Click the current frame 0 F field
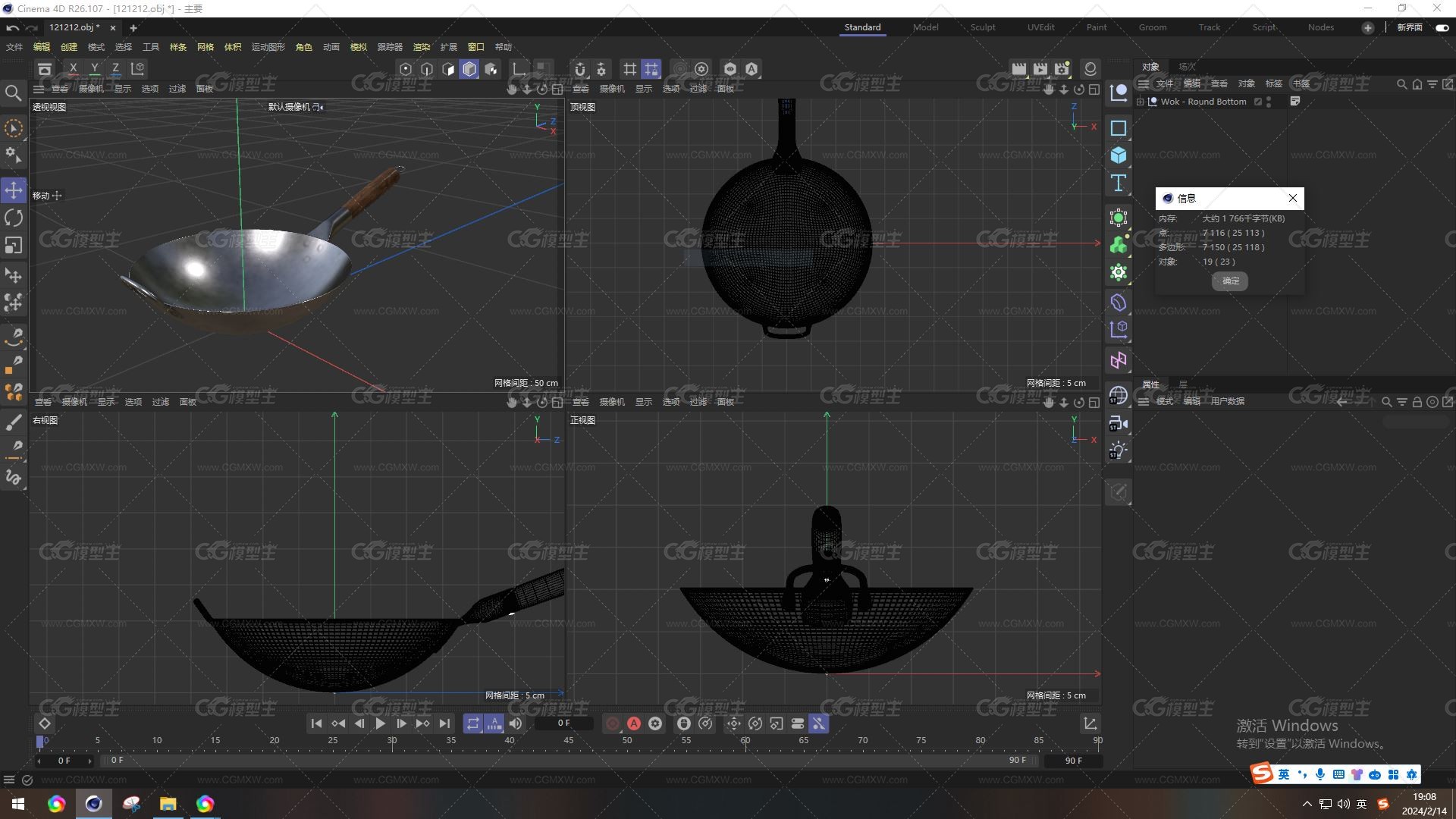1456x819 pixels. [x=563, y=723]
